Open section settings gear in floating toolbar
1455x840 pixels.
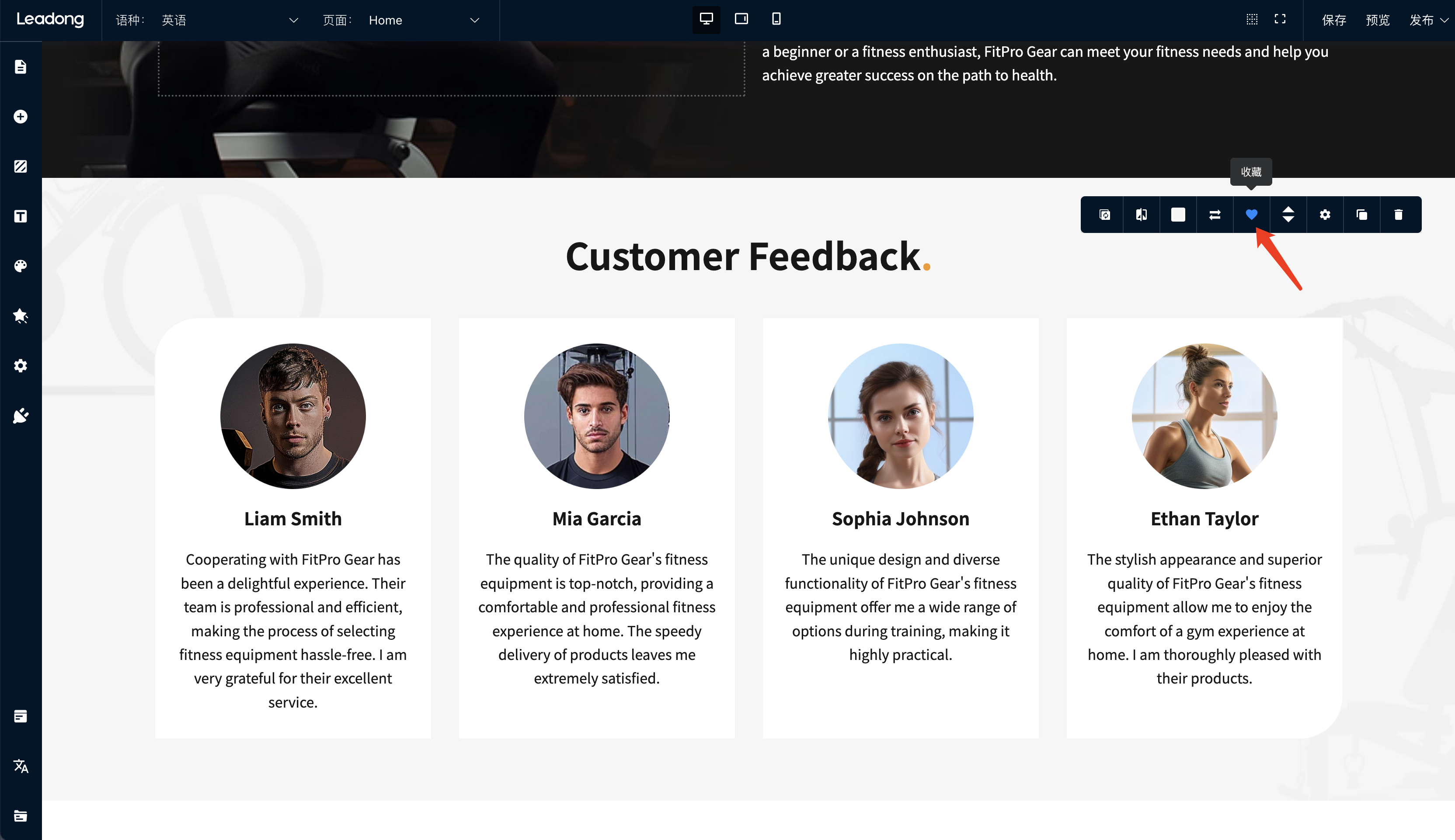[1325, 215]
